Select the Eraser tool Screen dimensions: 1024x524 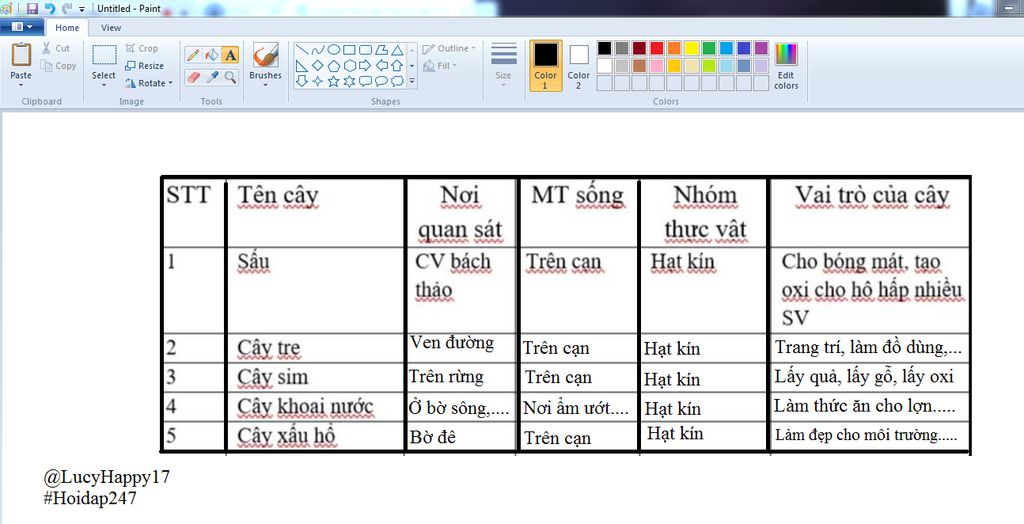pos(193,77)
